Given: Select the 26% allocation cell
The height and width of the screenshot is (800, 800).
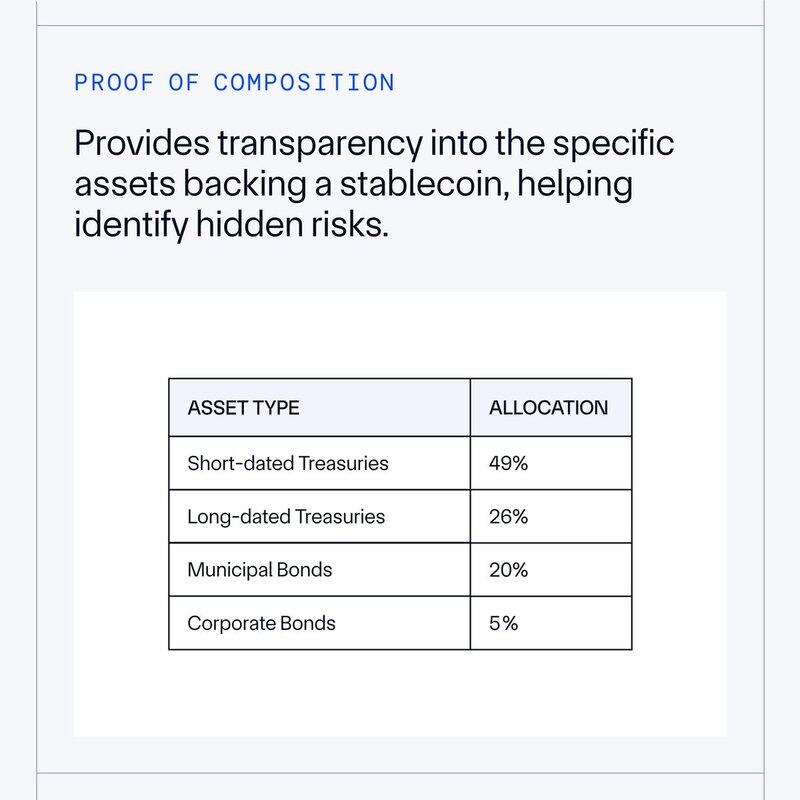Looking at the screenshot, I should (508, 517).
